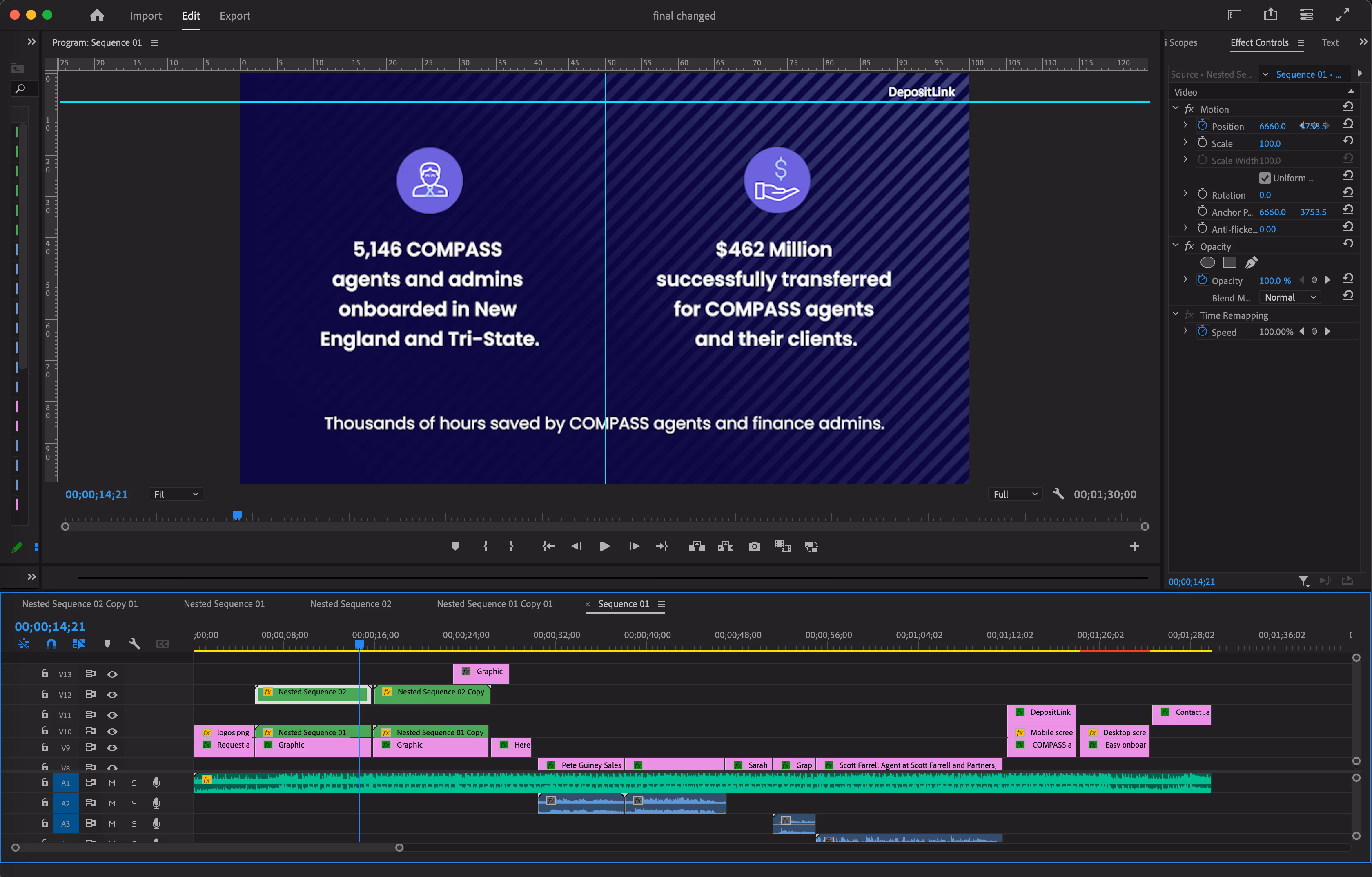Screen dimensions: 1372x877
Task: Mark Out point button
Action: 512,546
